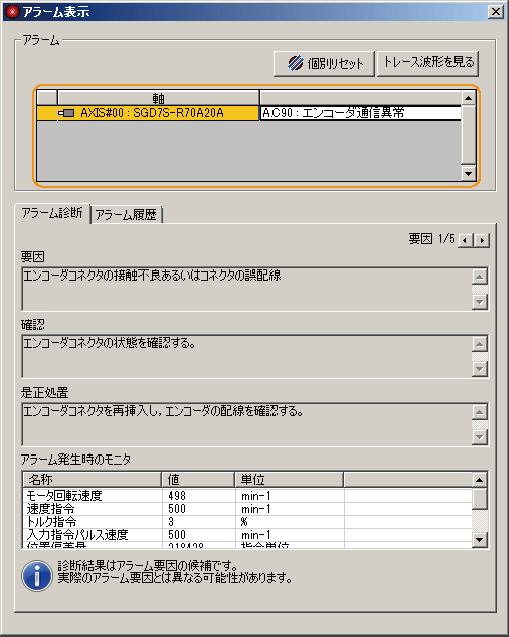Click the up arrow in the 確認 text box

(x=480, y=344)
